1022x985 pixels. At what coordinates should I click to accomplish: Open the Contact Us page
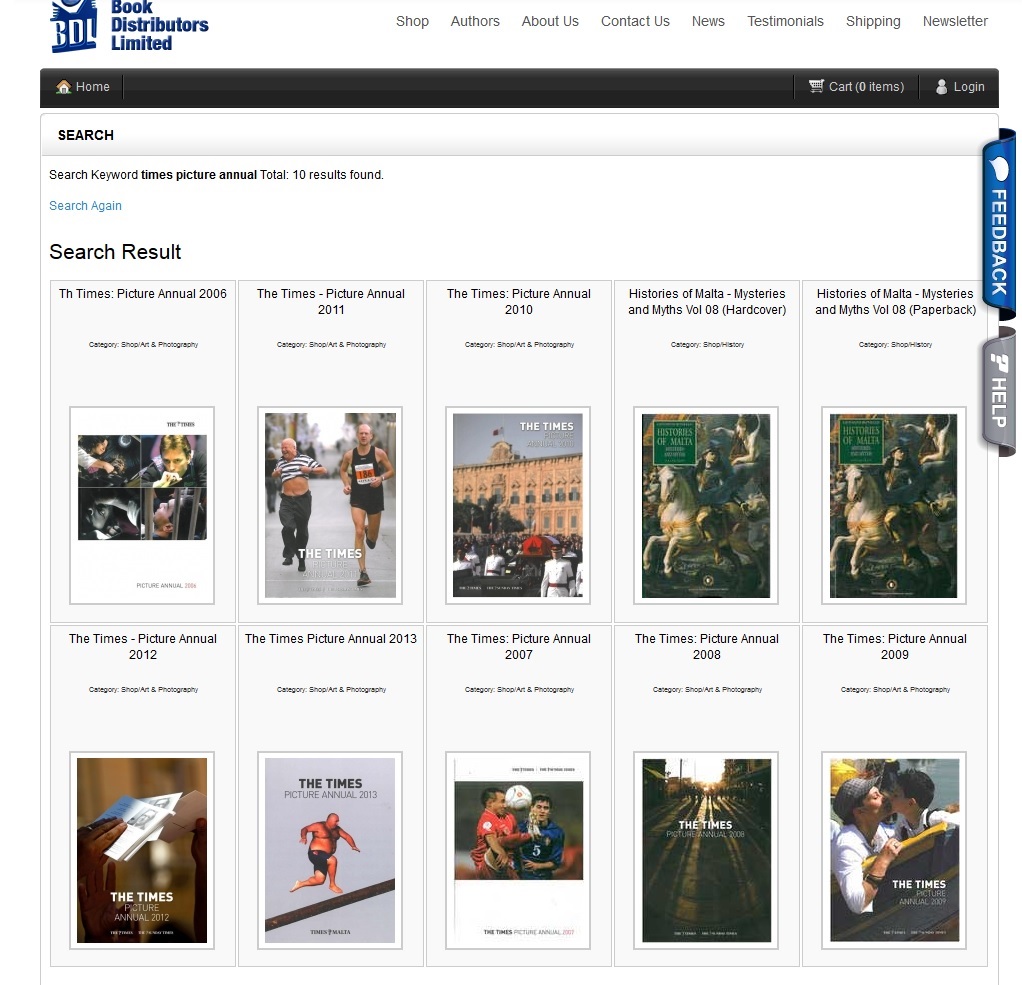(635, 21)
